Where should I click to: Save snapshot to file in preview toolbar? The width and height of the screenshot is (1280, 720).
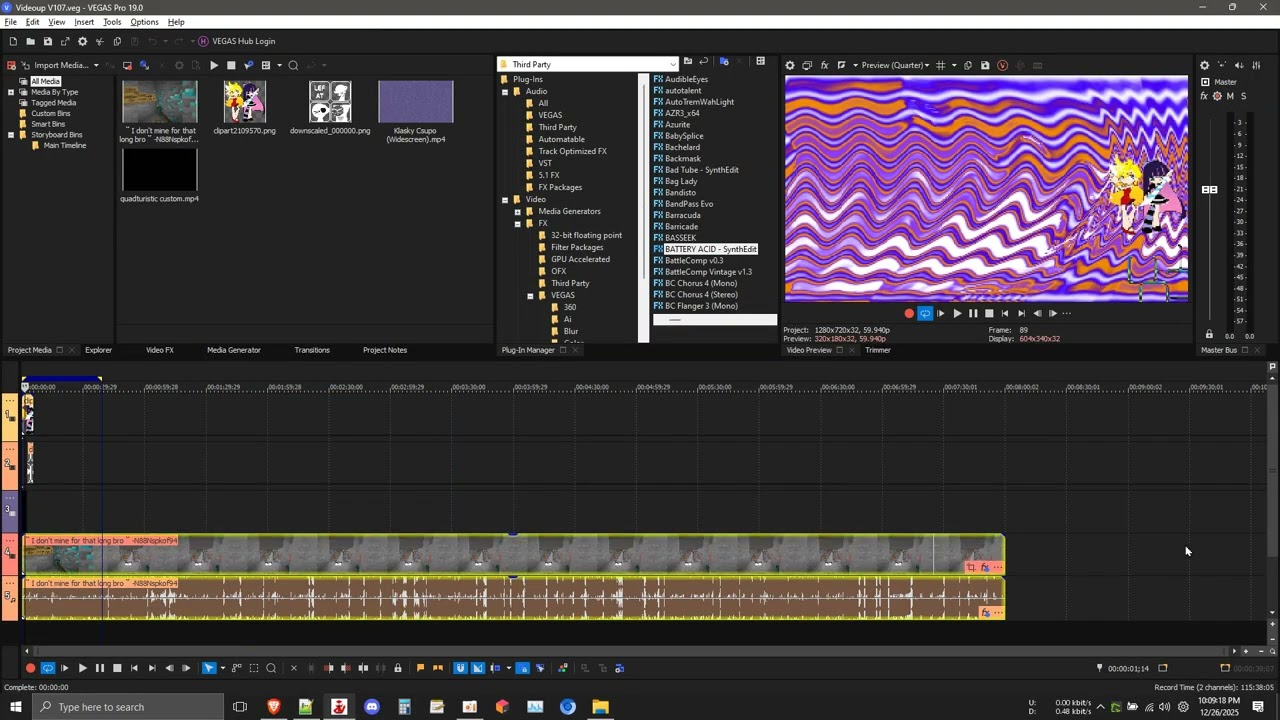click(985, 65)
